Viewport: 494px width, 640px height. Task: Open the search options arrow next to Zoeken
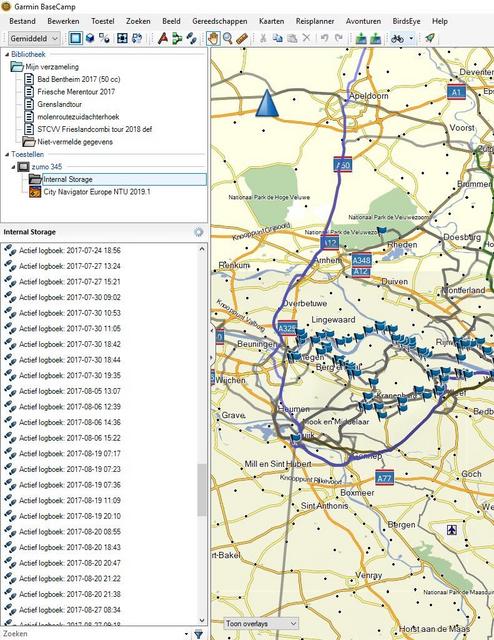186,634
